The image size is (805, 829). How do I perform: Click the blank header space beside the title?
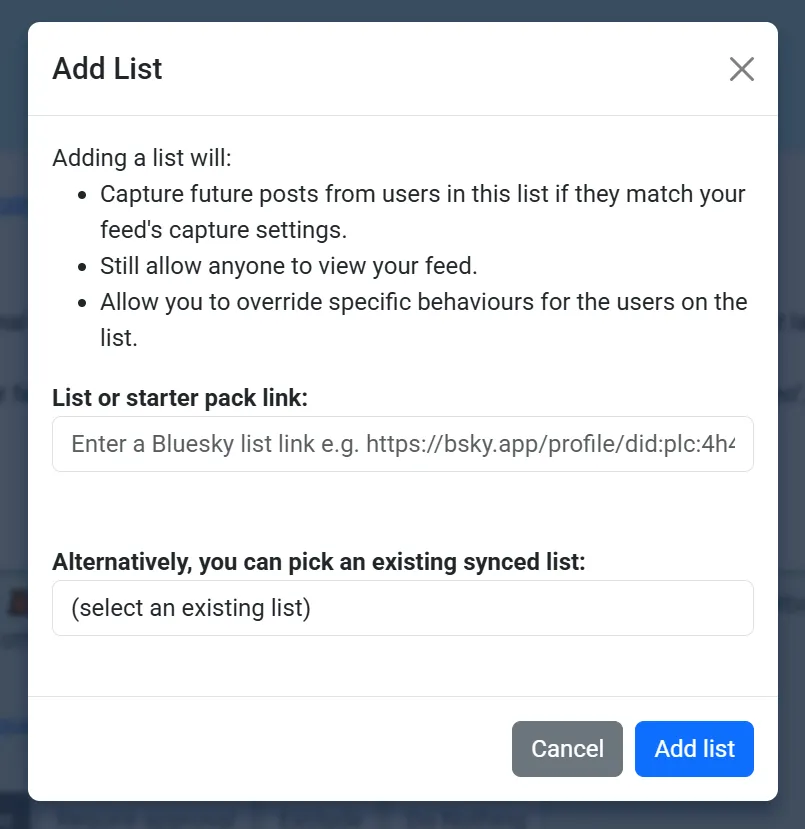(x=440, y=69)
